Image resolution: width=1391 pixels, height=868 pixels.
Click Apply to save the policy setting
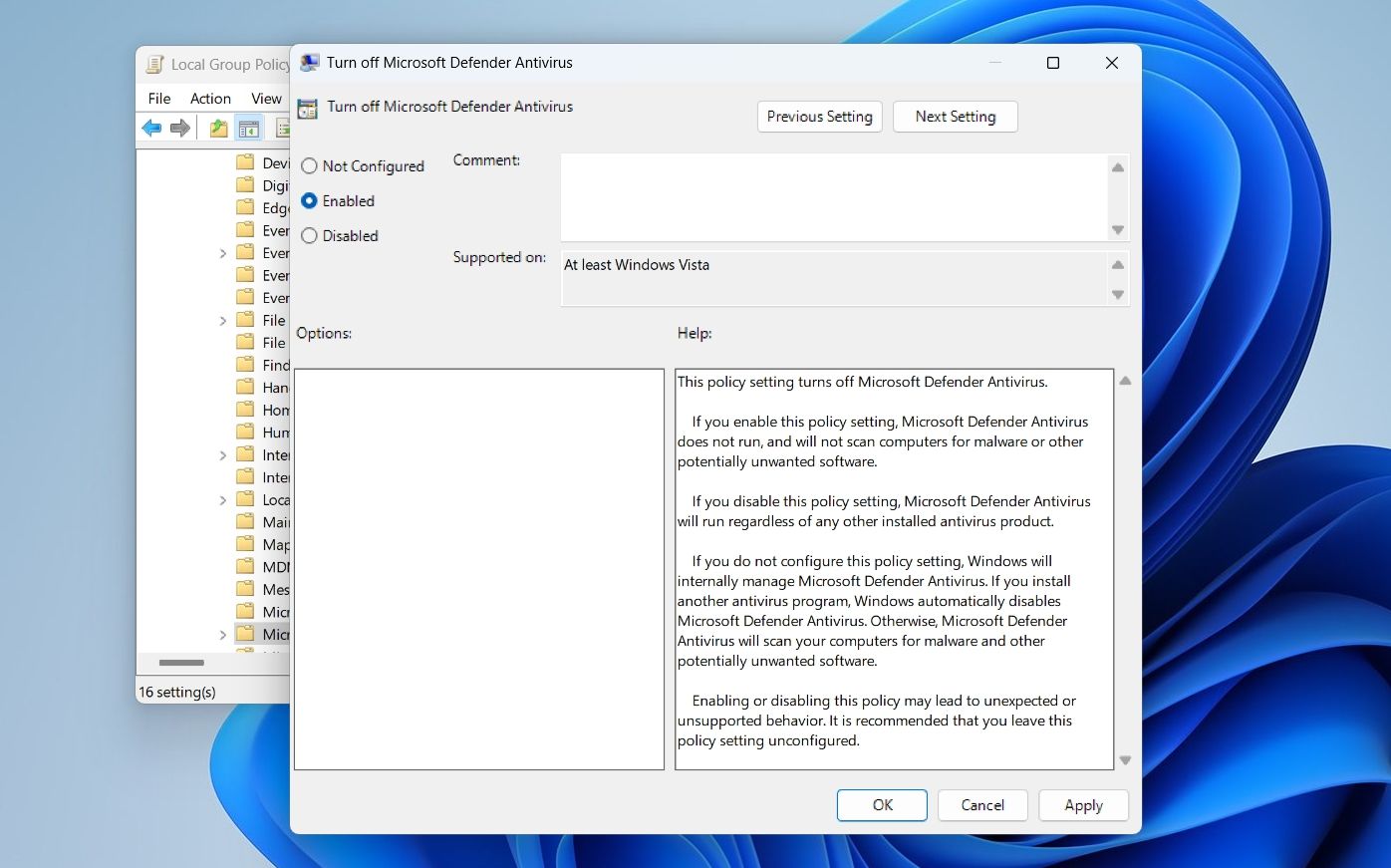click(x=1083, y=805)
